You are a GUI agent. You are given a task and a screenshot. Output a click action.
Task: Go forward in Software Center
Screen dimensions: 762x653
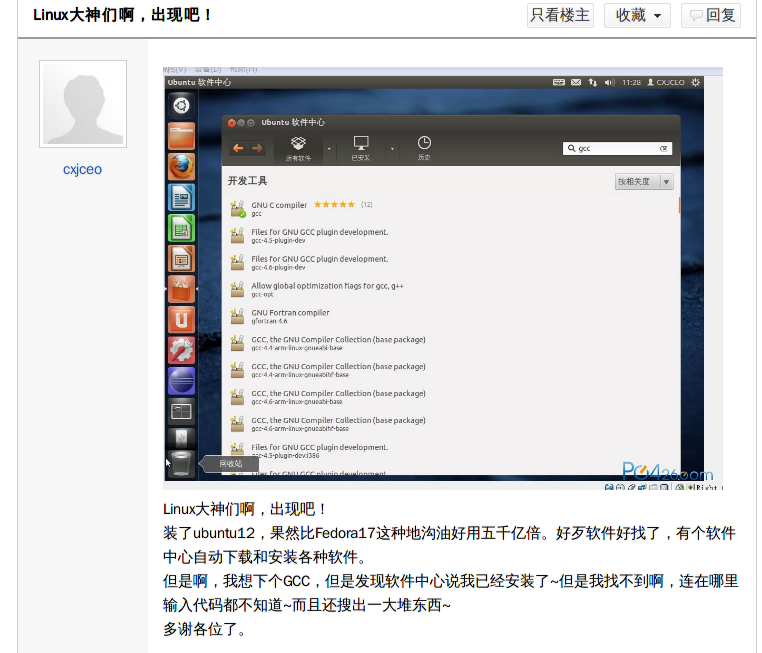[x=257, y=148]
